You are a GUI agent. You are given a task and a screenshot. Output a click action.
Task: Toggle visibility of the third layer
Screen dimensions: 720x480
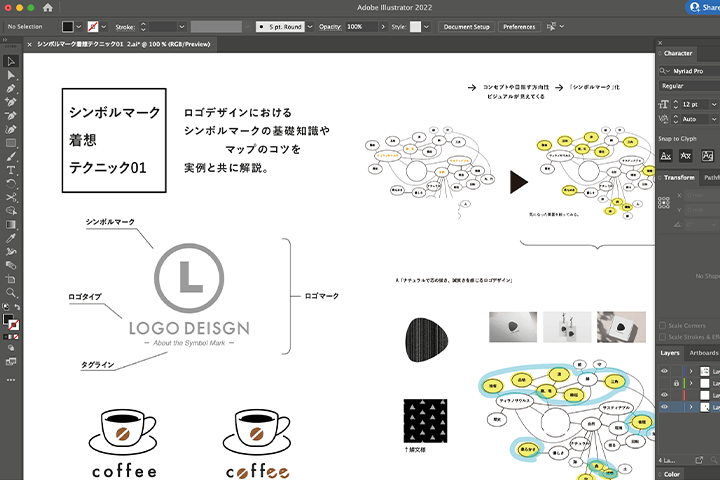coord(664,395)
